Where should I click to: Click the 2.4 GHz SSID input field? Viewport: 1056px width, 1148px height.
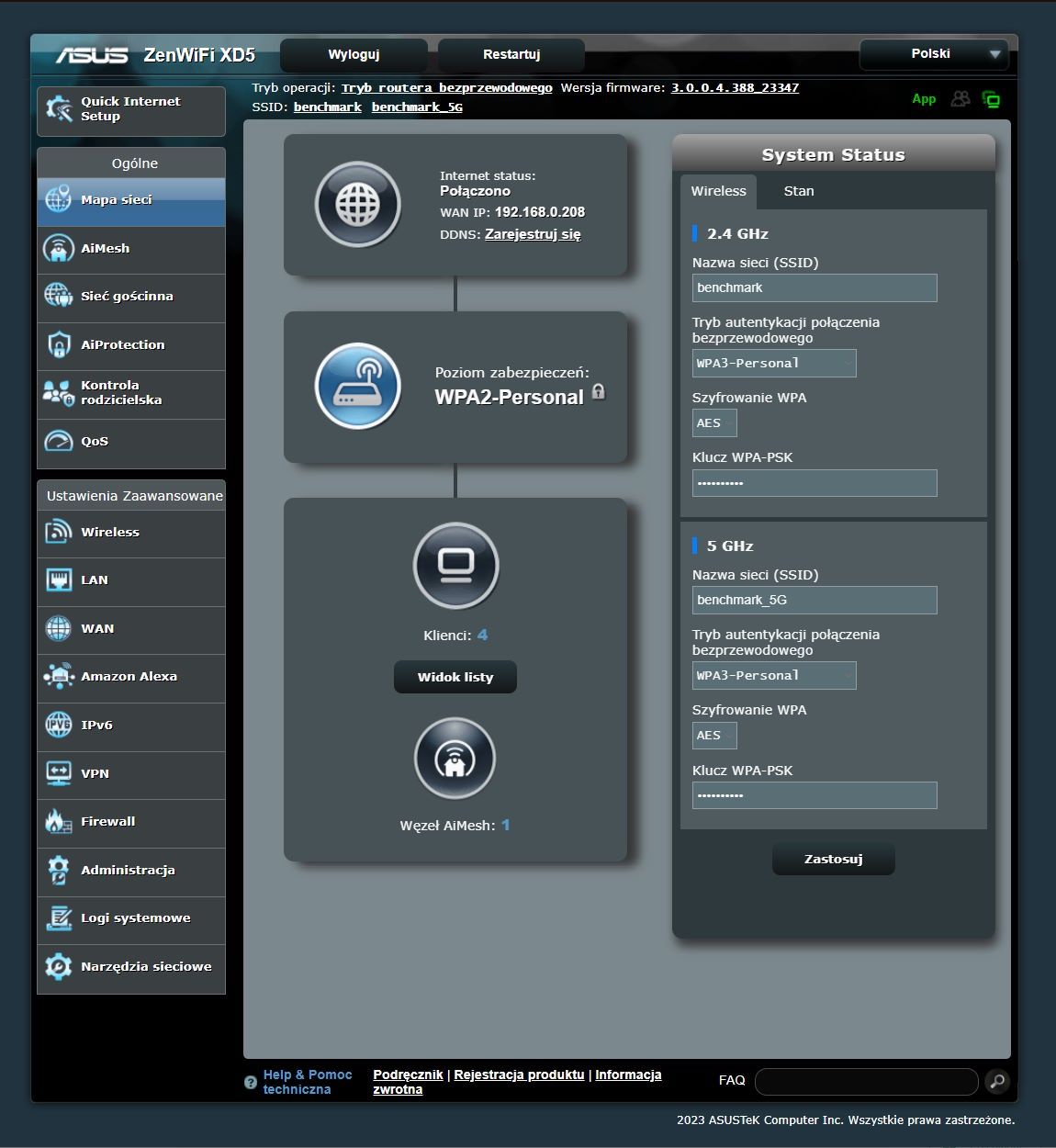coord(814,287)
